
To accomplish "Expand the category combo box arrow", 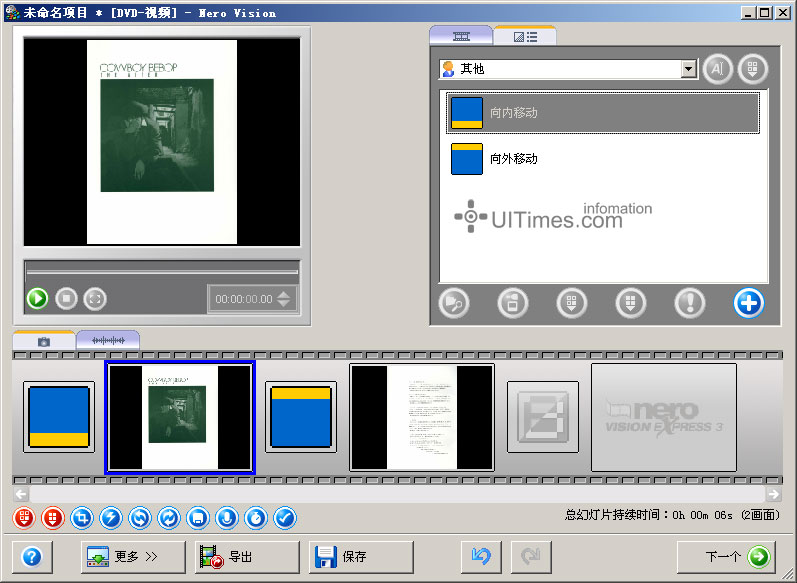I will coord(689,69).
